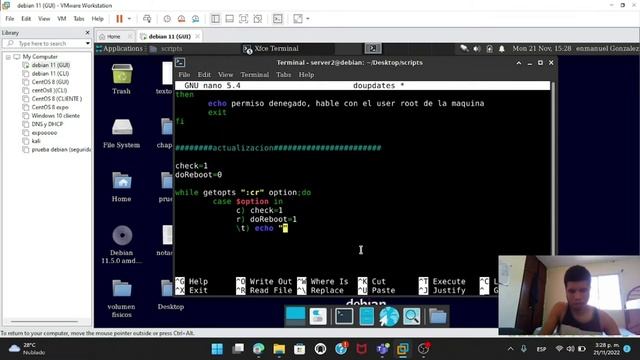Select kali in the library
Screen dimensions: 640x360
tap(36, 141)
